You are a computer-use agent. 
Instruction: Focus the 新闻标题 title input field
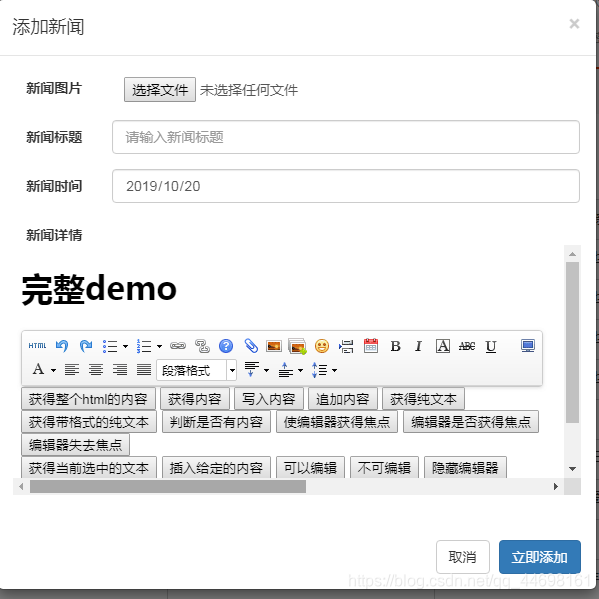tap(346, 137)
